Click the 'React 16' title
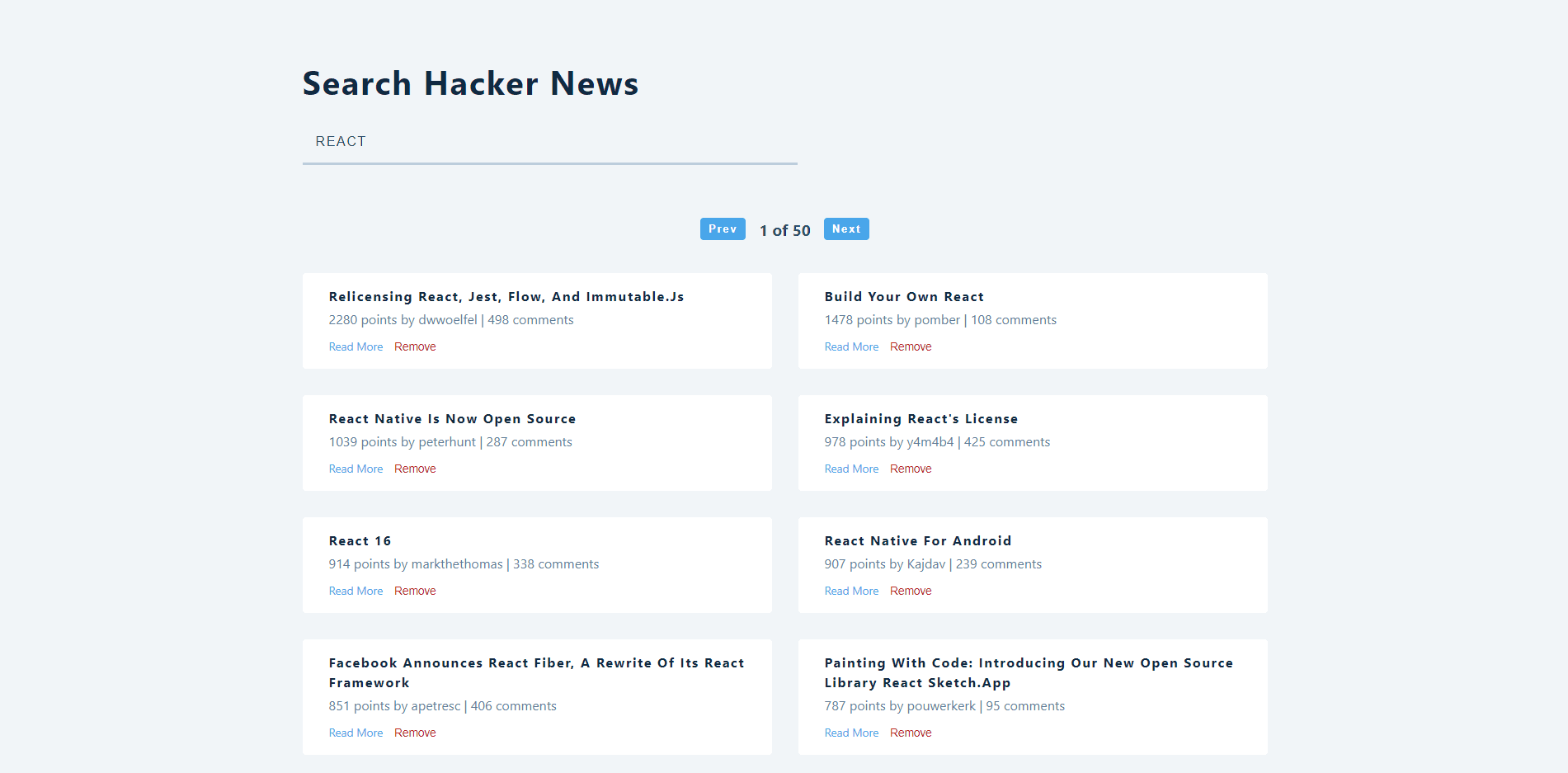Screen dimensions: 1568x773 (x=360, y=541)
